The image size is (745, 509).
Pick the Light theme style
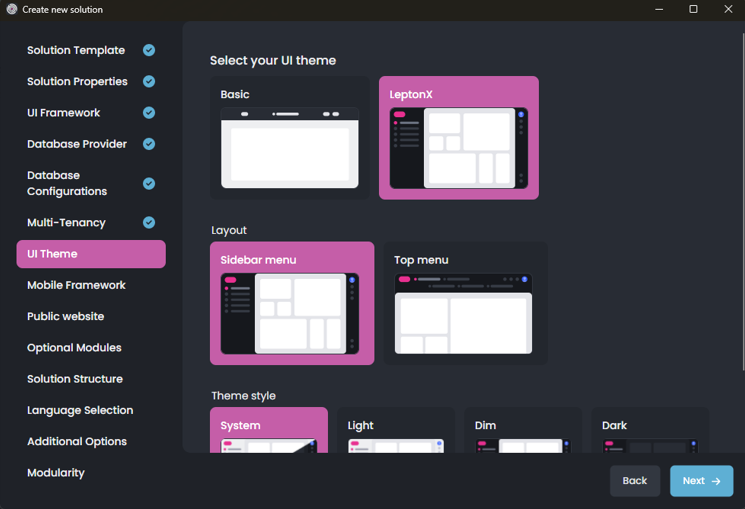pyautogui.click(x=396, y=430)
